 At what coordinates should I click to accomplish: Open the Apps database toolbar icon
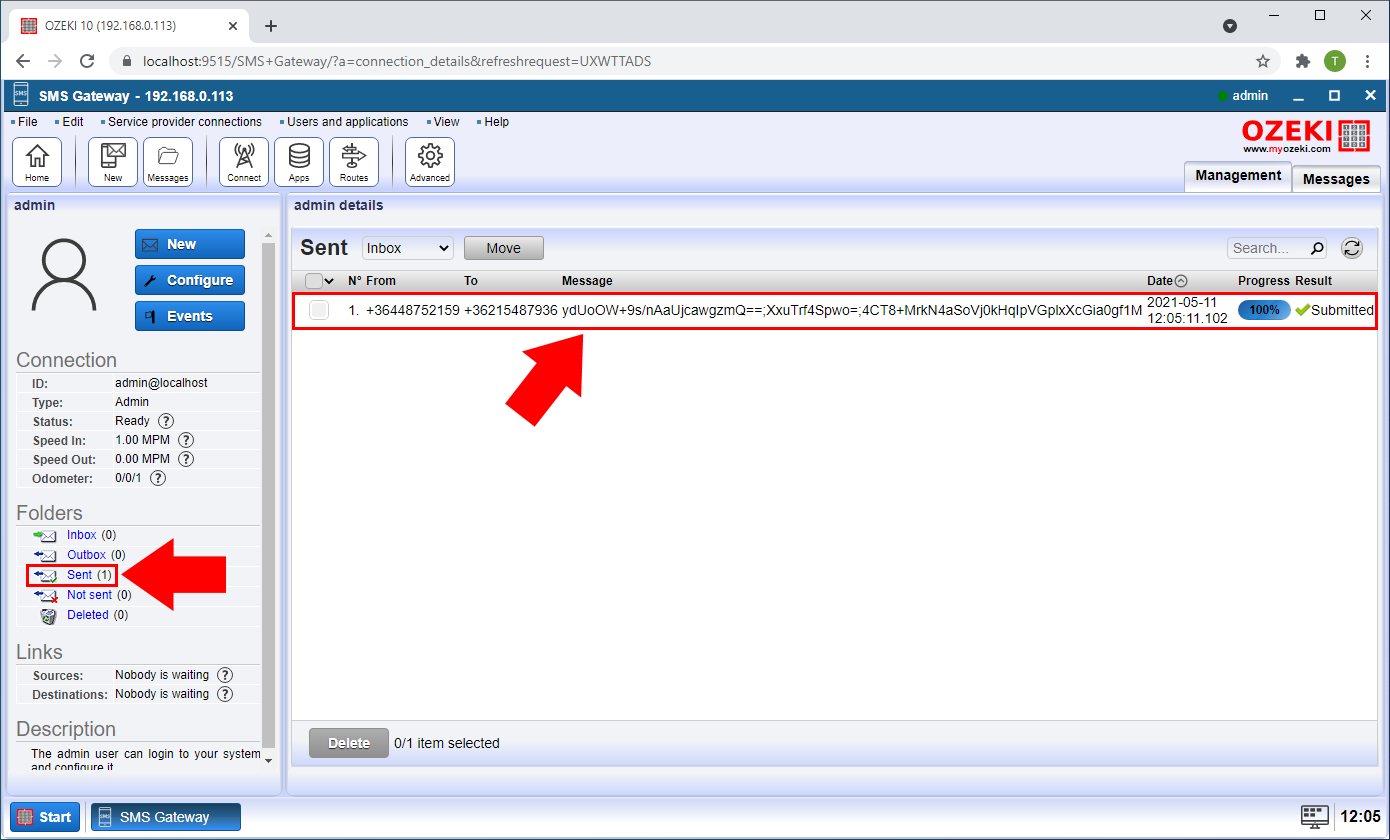(299, 162)
